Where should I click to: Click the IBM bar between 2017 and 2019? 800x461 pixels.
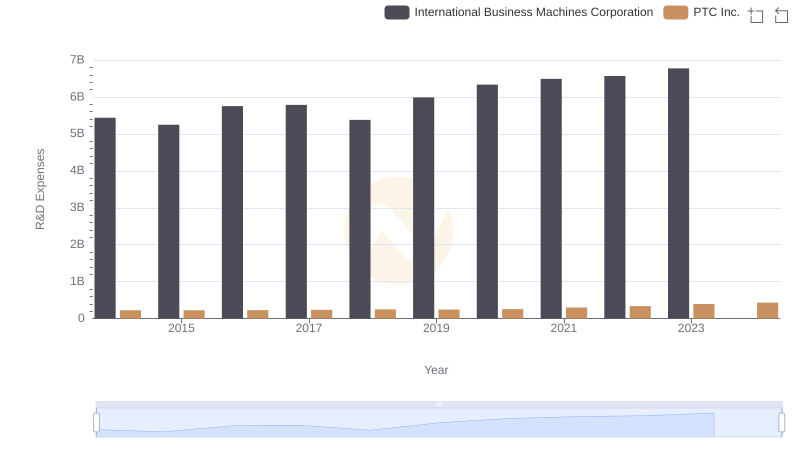click(x=360, y=219)
